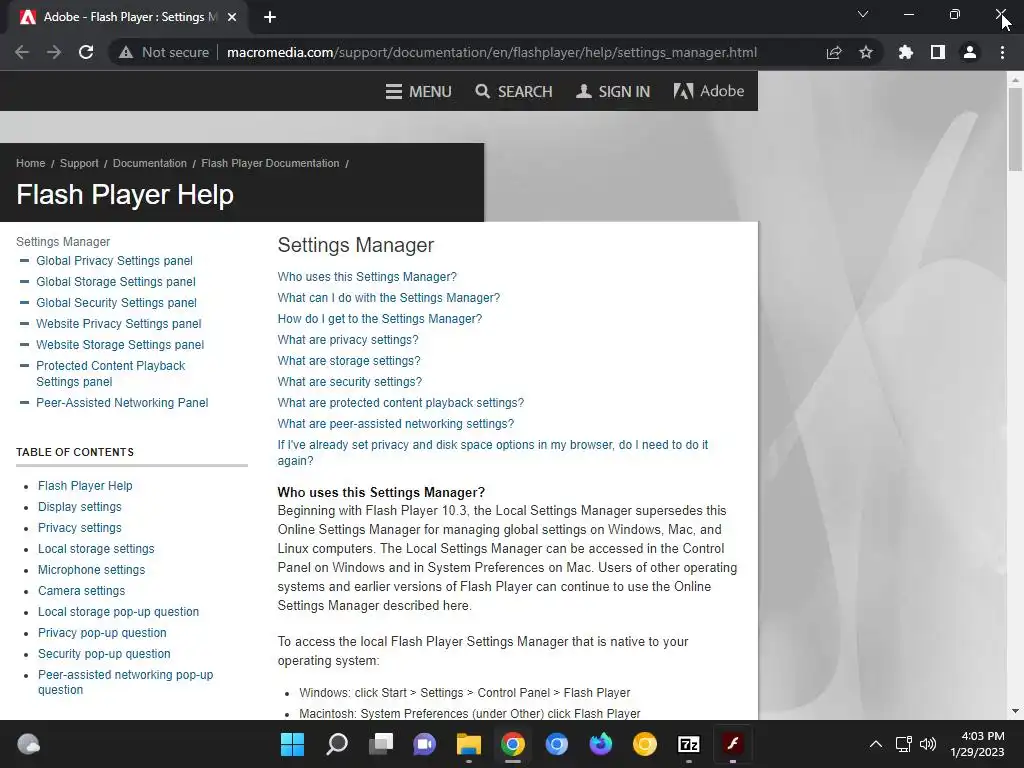Go to Documentation breadcrumb
This screenshot has height=768, width=1024.
click(x=150, y=163)
